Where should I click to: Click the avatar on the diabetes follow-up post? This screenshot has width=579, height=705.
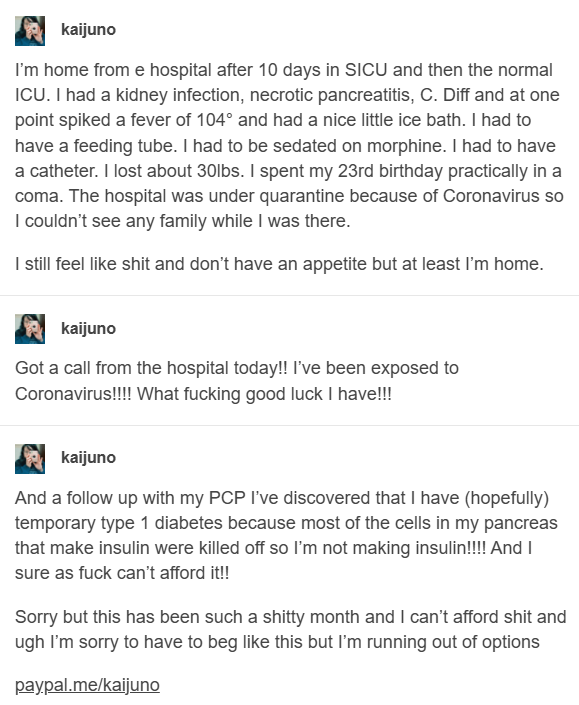30,459
